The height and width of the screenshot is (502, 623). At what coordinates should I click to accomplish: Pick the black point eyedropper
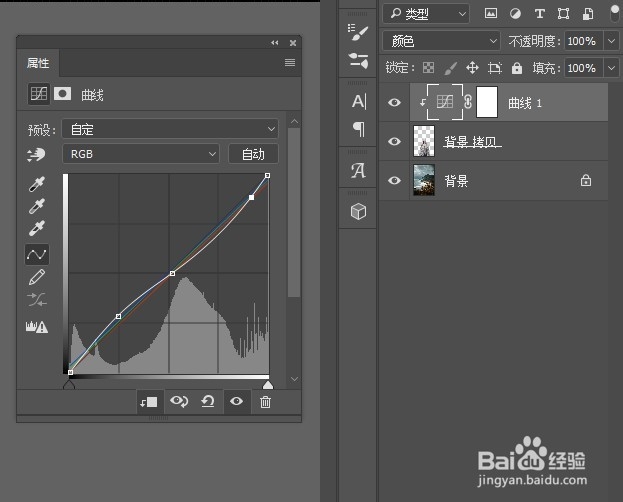(x=37, y=184)
